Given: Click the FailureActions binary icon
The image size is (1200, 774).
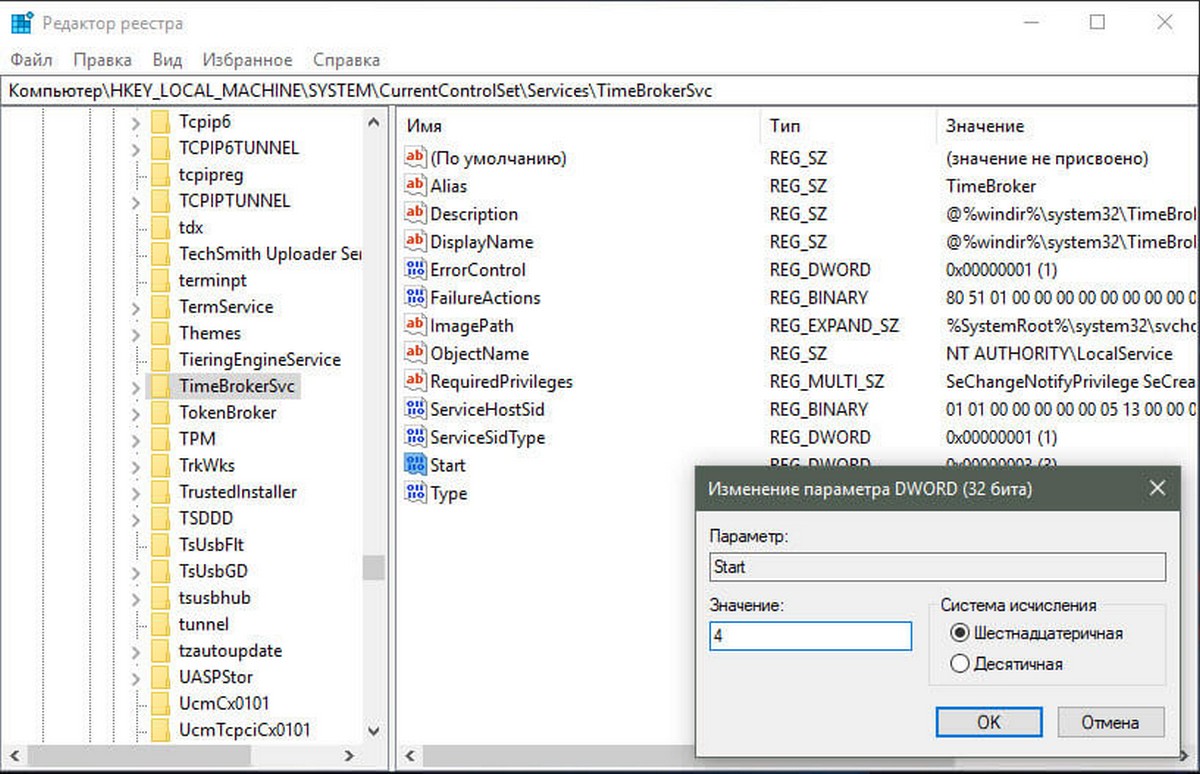Looking at the screenshot, I should tap(415, 297).
